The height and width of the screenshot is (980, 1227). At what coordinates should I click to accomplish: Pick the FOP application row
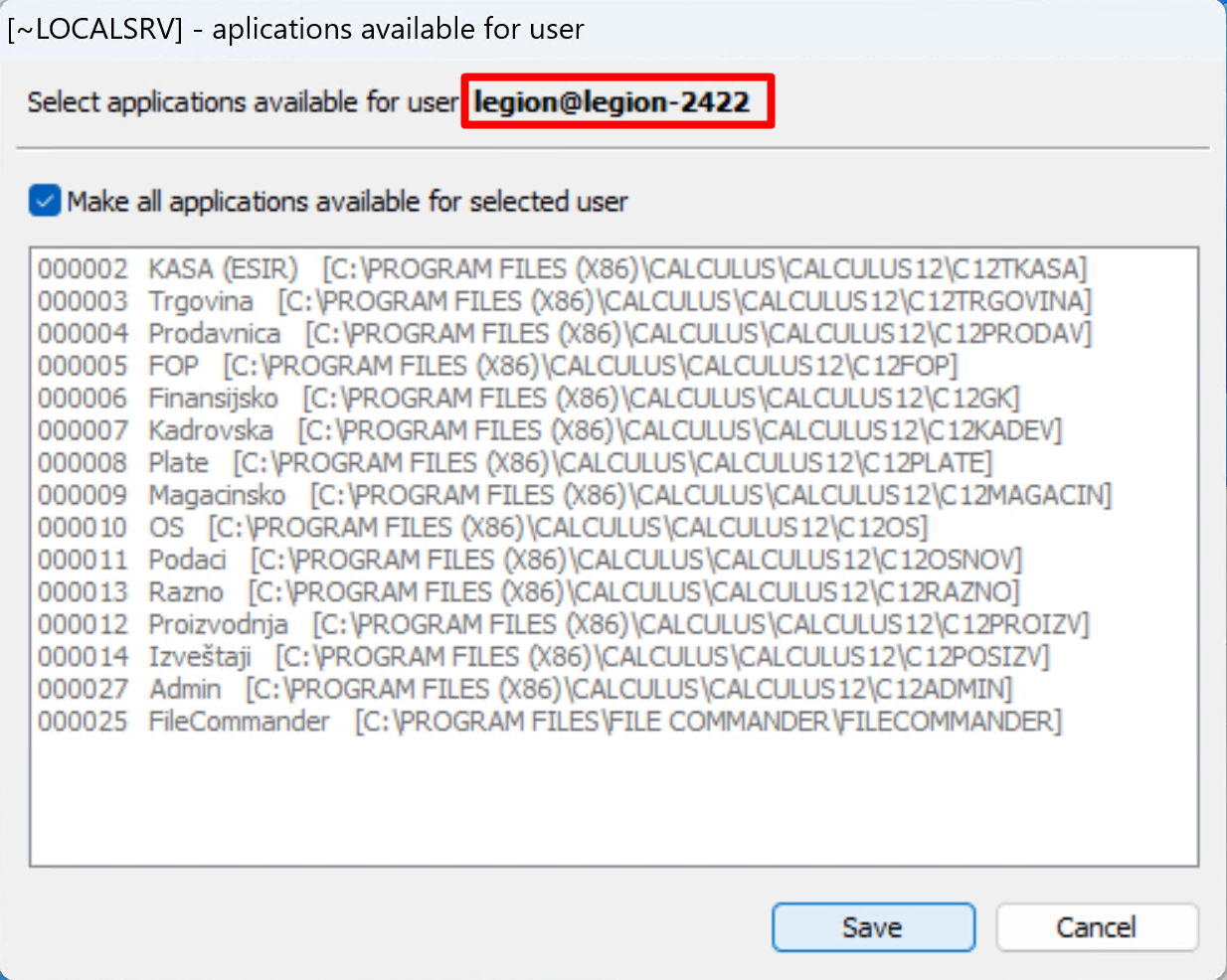tap(497, 366)
